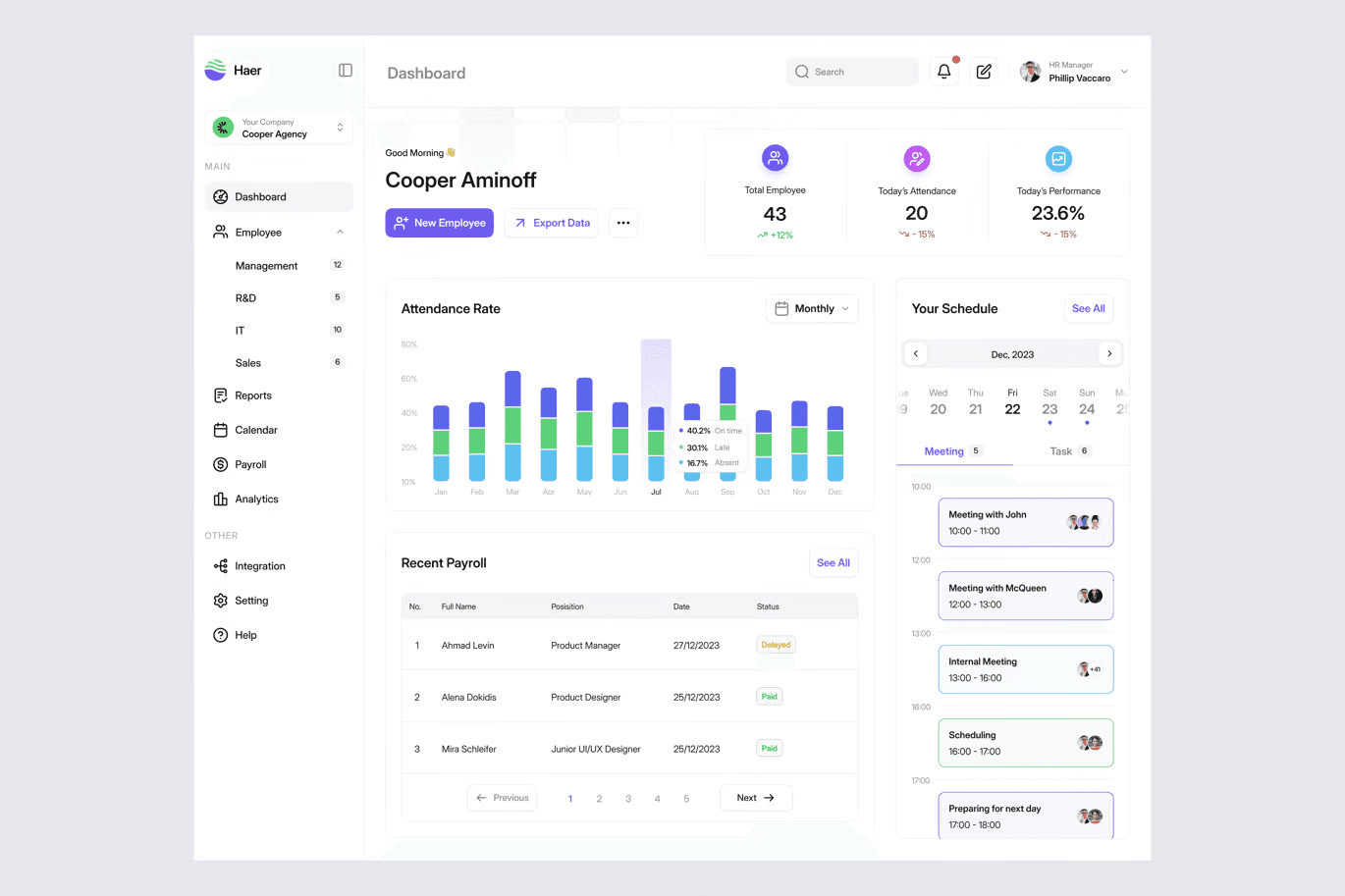The width and height of the screenshot is (1345, 896).
Task: Click Mira Schleifer payroll row name
Action: [x=469, y=749]
